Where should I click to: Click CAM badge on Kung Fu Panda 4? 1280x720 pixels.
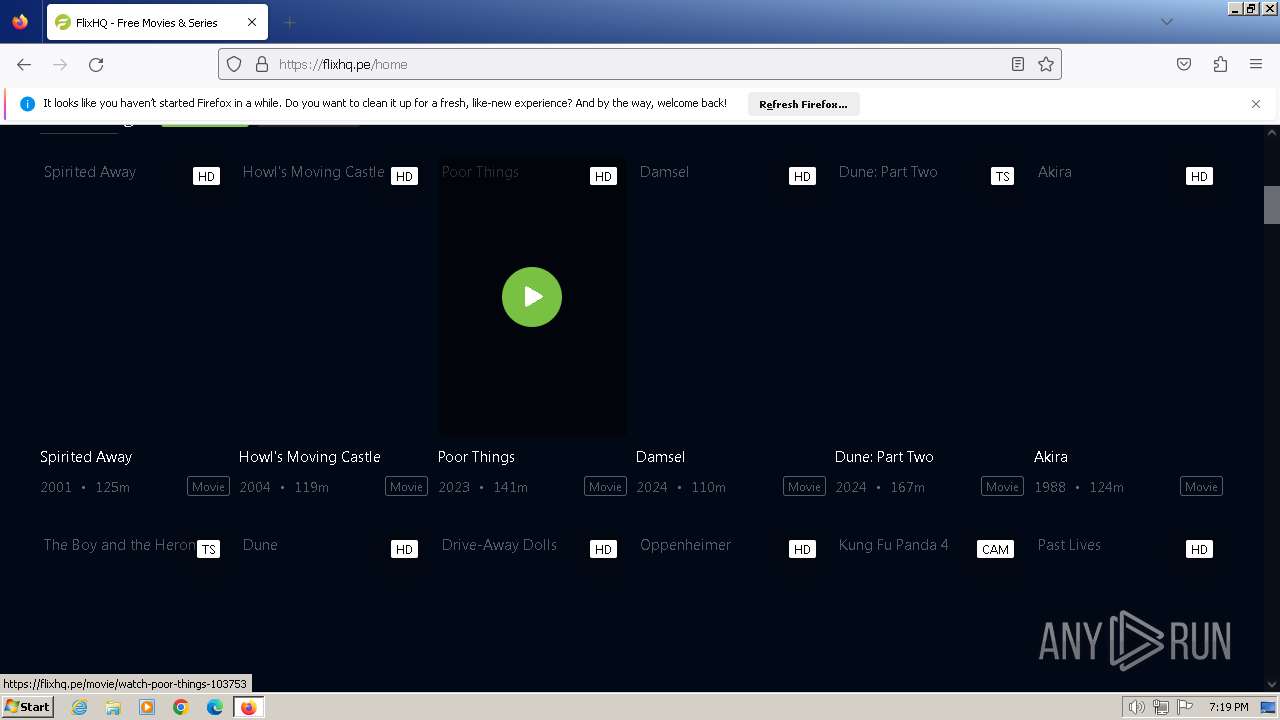point(995,549)
